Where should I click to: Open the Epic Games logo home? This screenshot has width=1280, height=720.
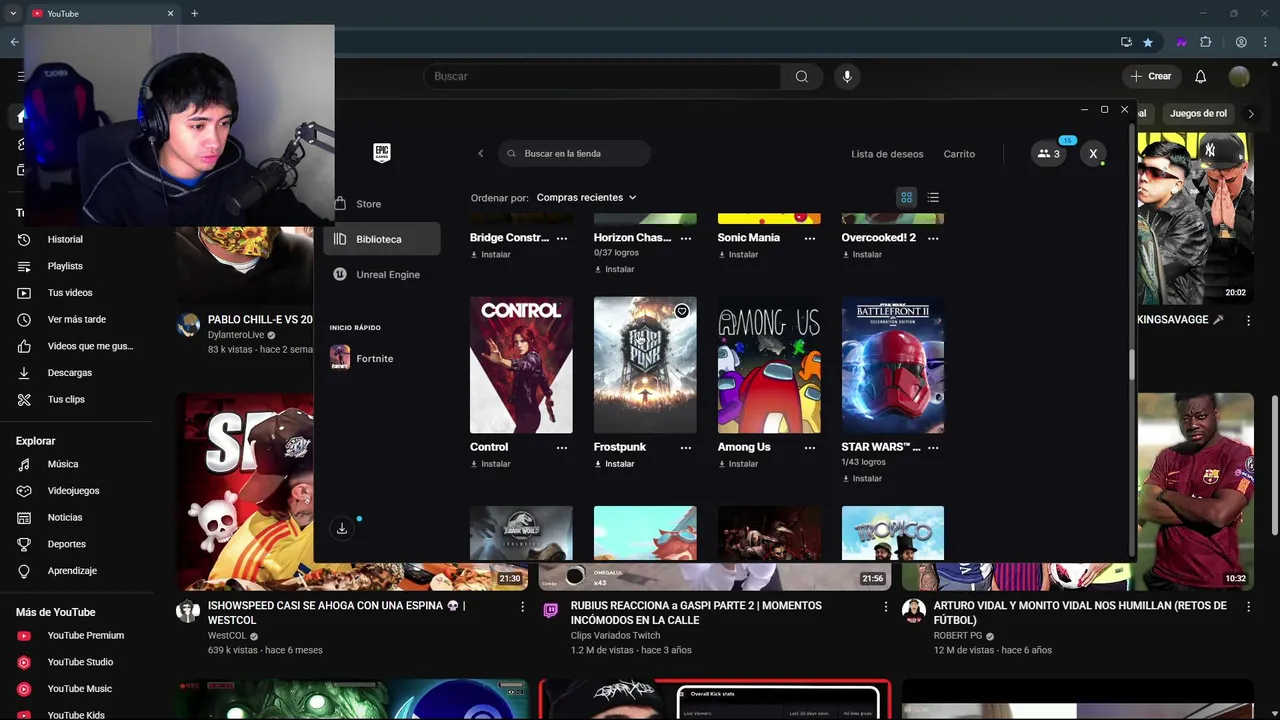381,153
